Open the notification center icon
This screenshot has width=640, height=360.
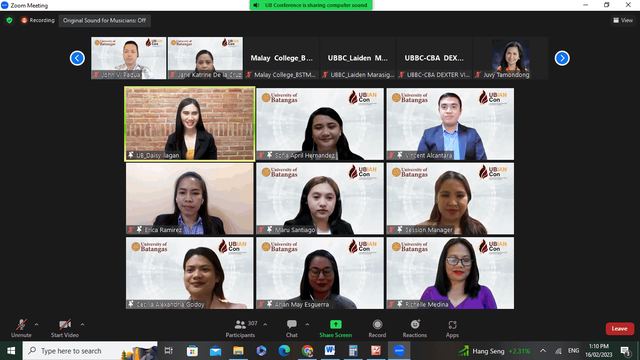click(625, 351)
